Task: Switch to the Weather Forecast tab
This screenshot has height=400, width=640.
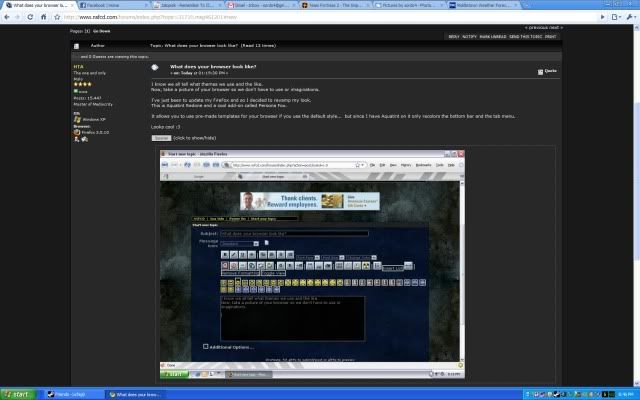Action: click(x=482, y=5)
